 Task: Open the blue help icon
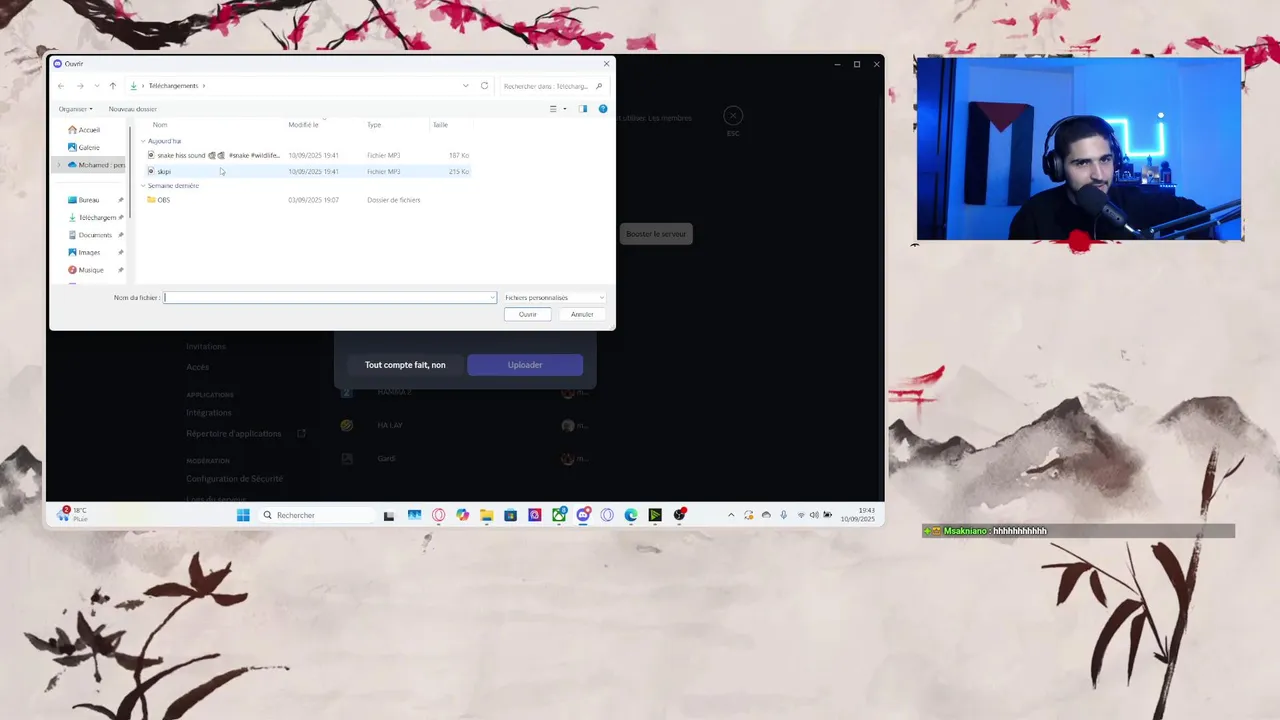click(603, 109)
